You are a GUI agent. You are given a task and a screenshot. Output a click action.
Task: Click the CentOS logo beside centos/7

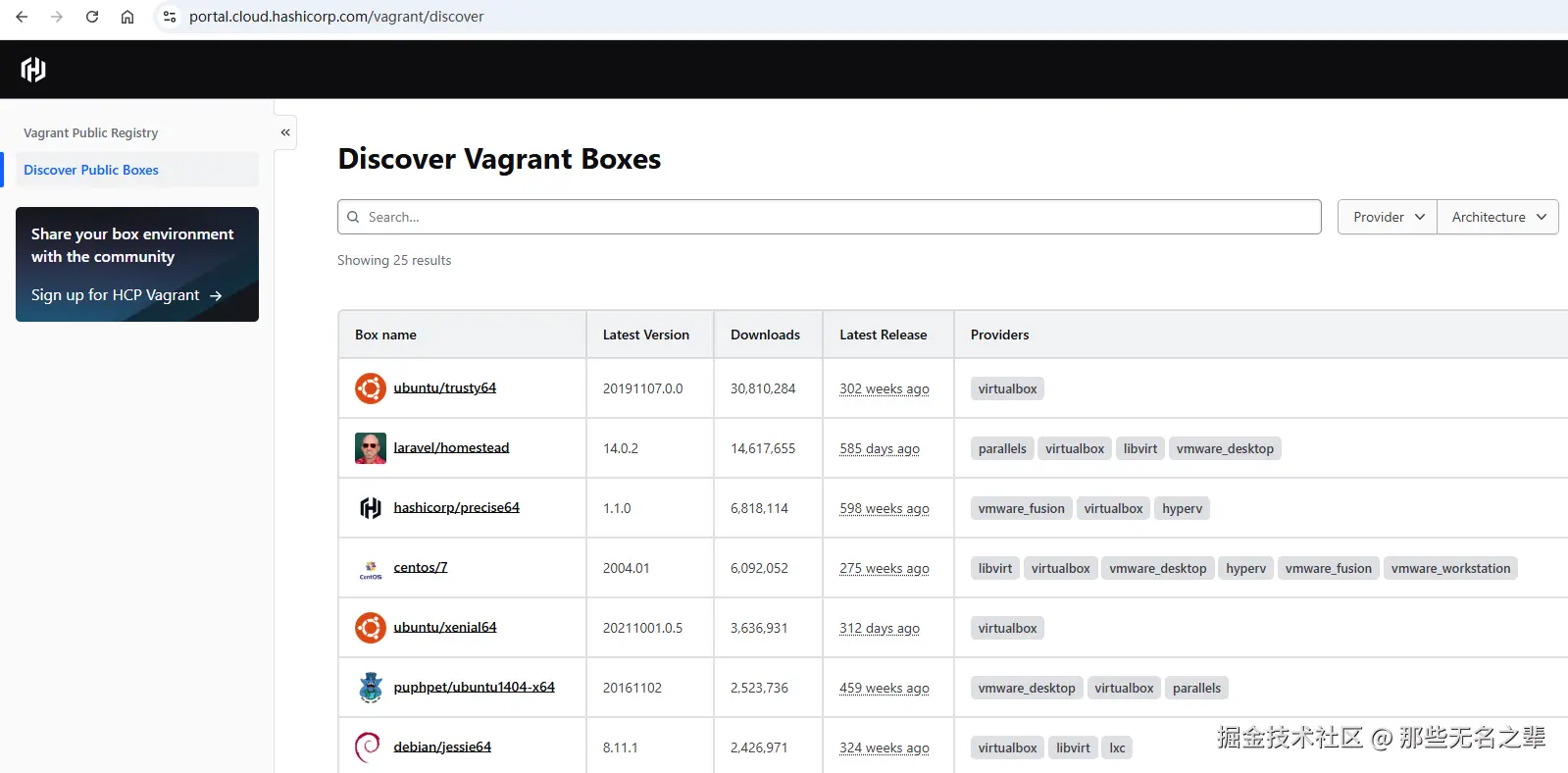370,569
